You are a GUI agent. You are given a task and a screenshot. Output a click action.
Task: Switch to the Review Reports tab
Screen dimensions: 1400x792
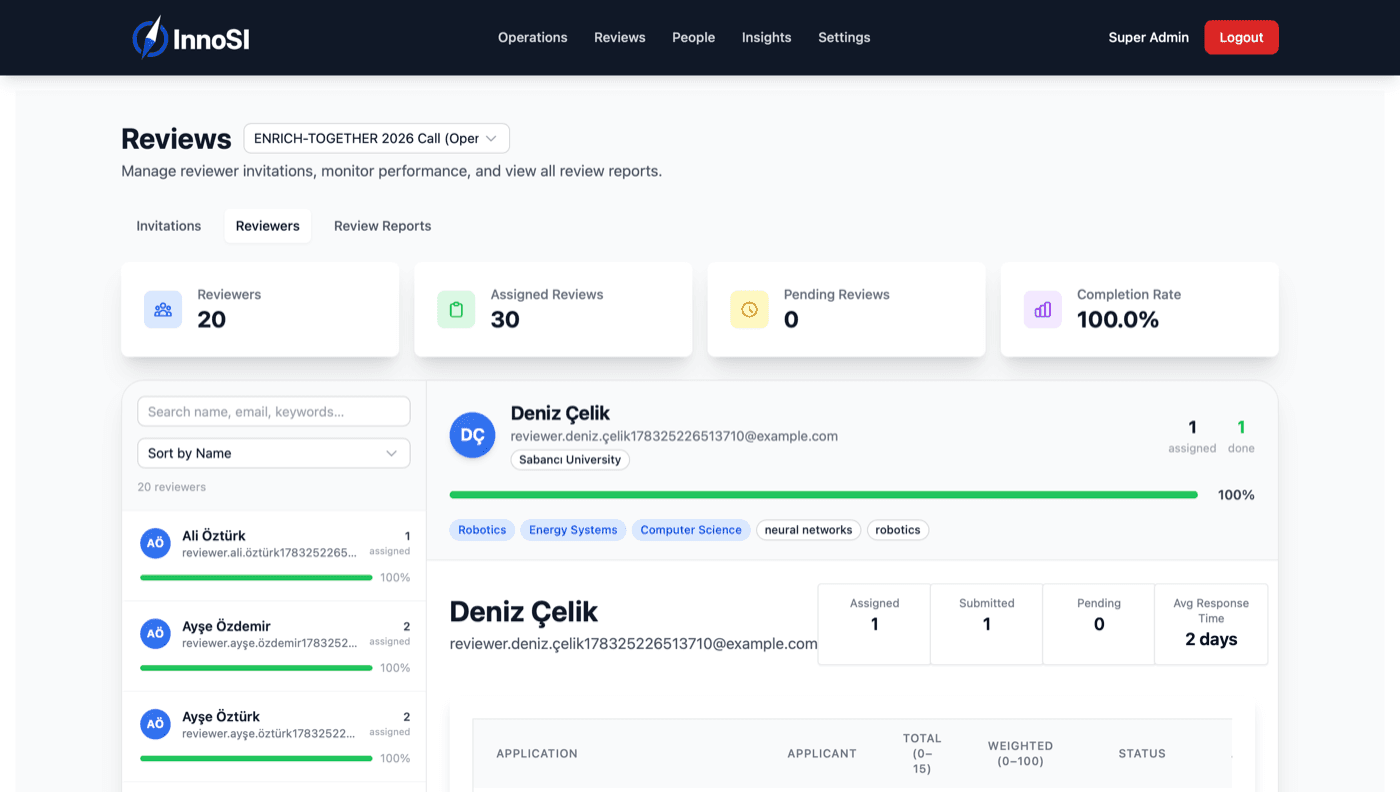pos(383,226)
